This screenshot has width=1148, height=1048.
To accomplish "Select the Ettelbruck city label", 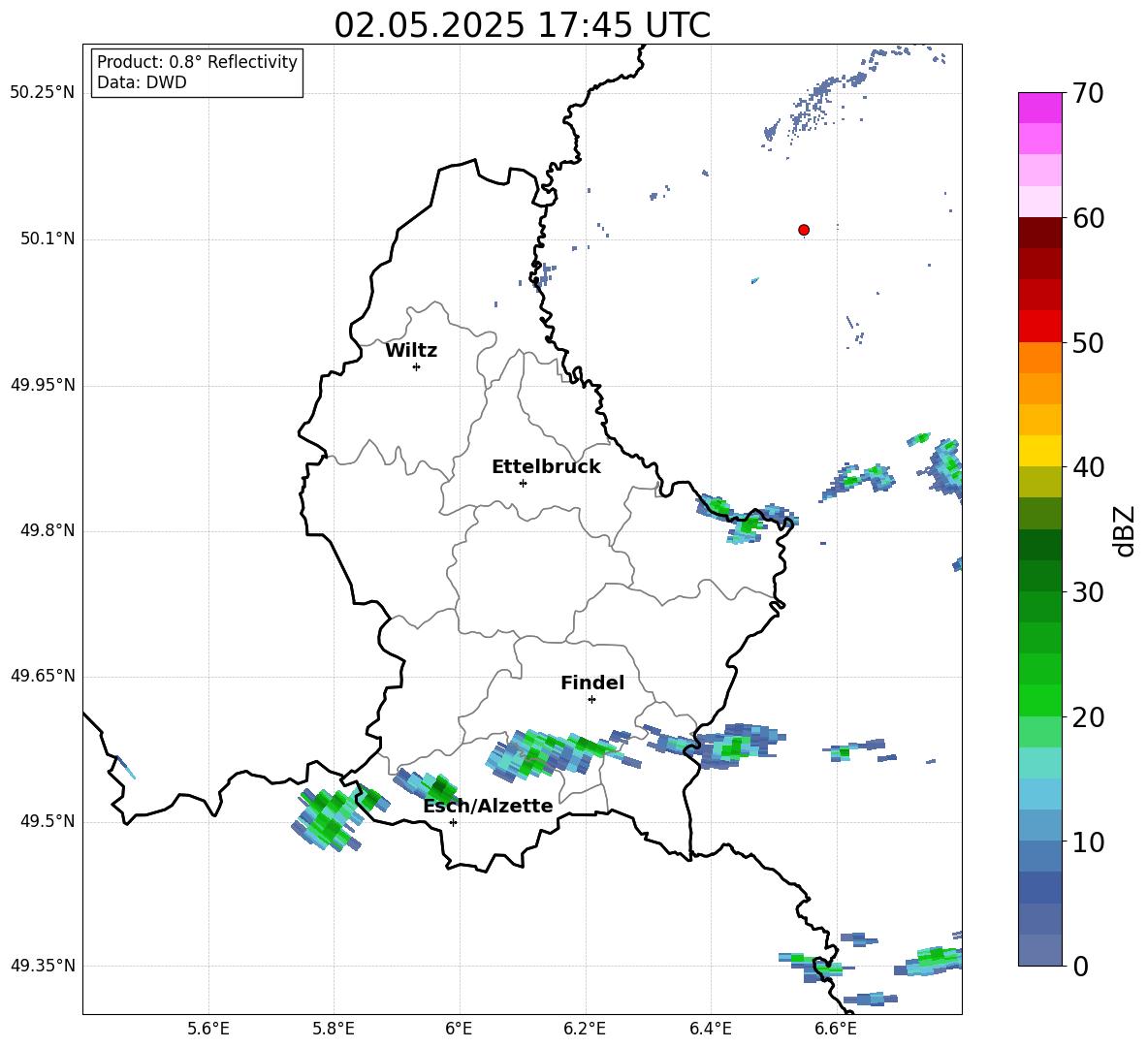I will (x=546, y=467).
